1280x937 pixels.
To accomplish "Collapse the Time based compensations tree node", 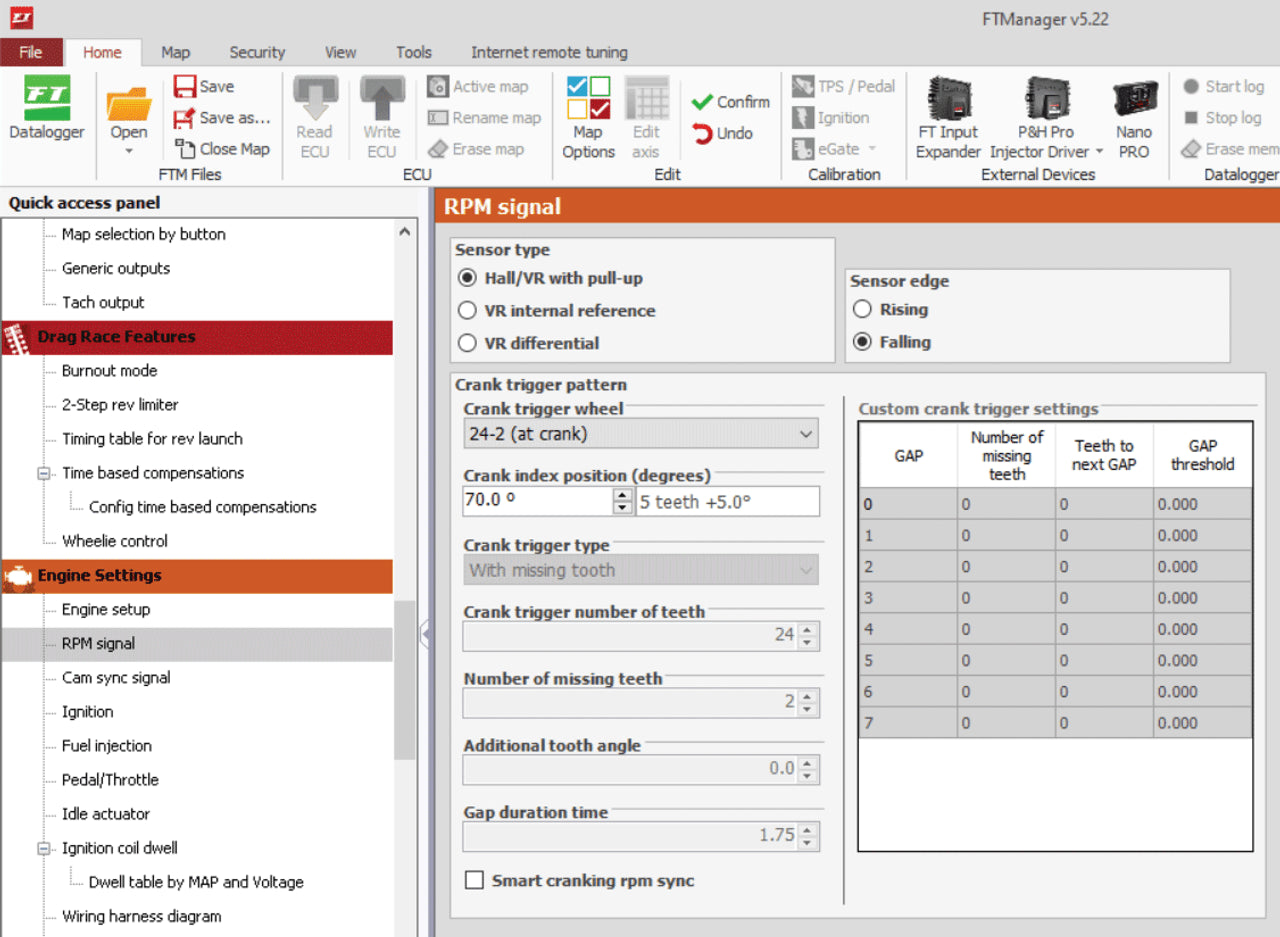I will 44,473.
